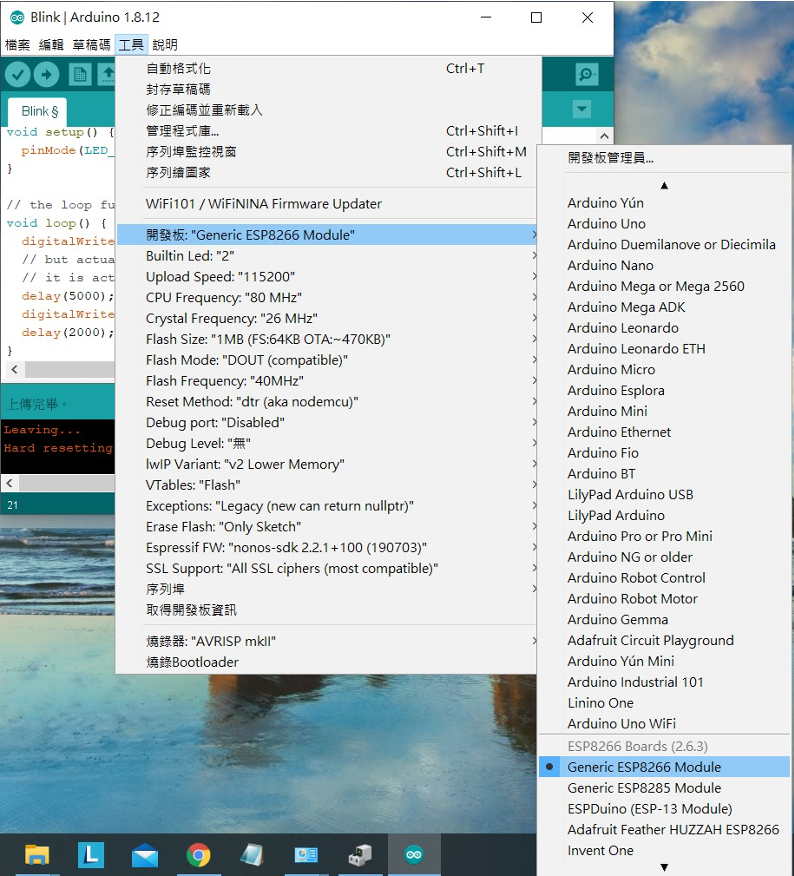The image size is (794, 876).
Task: Expand the 燒錄器 AVRISP mkII submenu
Action: point(327,641)
